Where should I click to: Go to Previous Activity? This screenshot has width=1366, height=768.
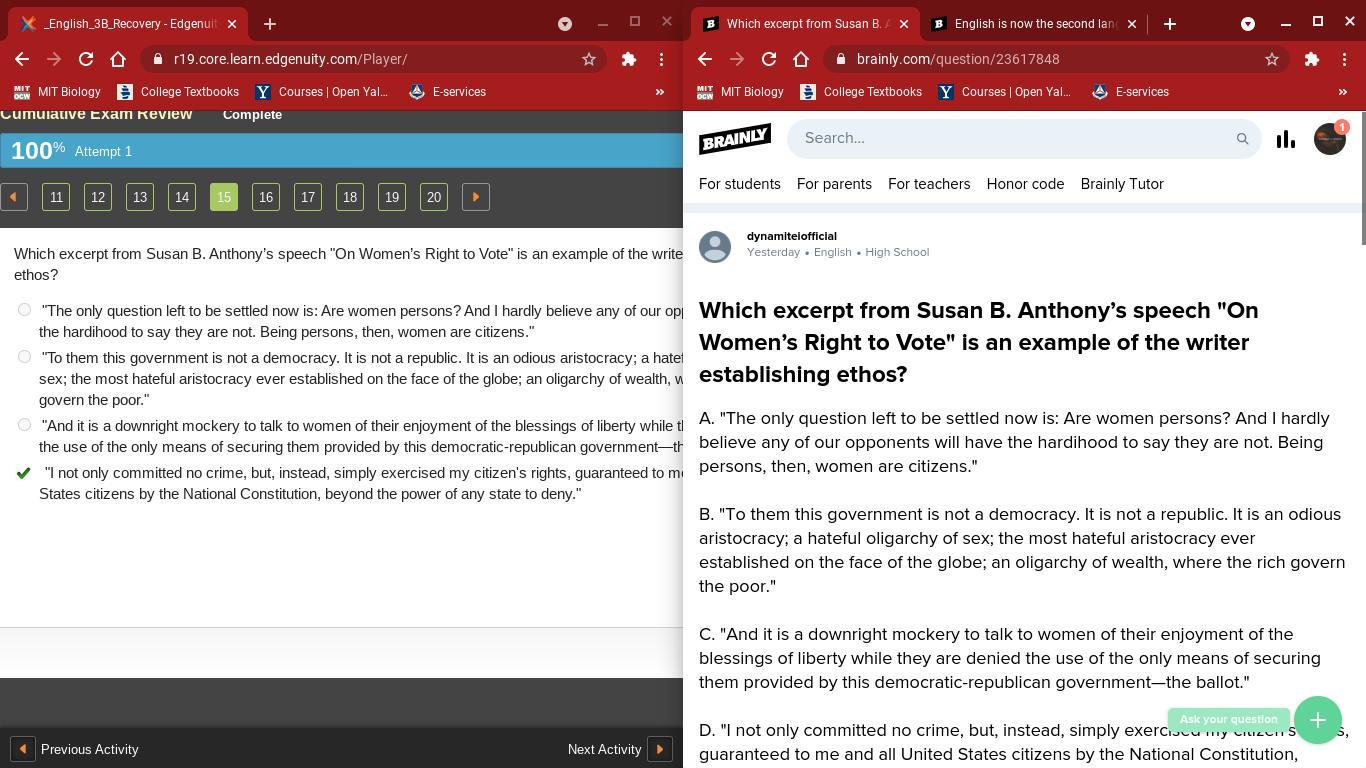[75, 749]
